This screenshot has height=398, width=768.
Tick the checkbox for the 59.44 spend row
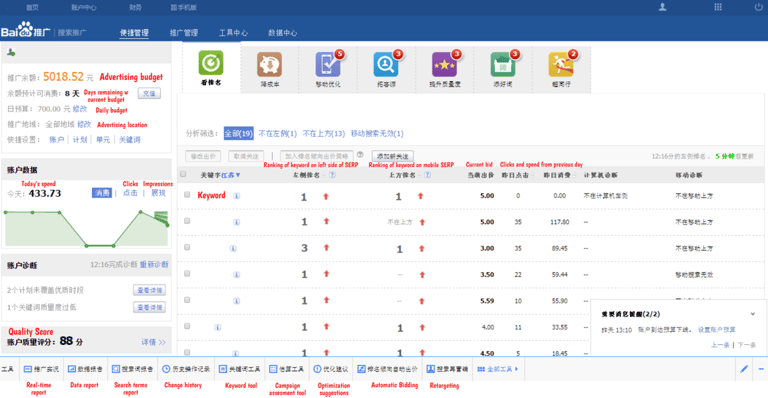(x=187, y=274)
